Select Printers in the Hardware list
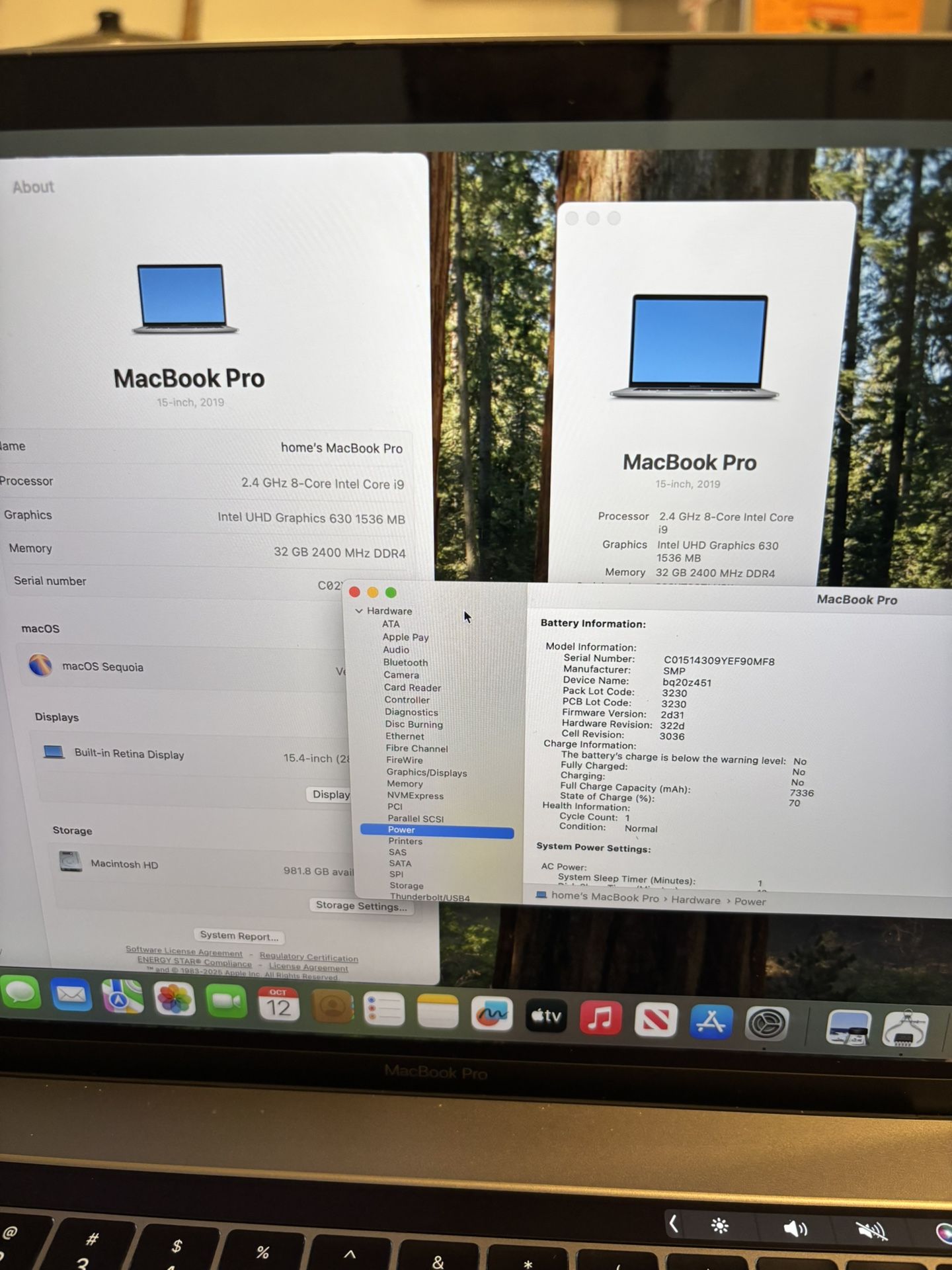This screenshot has height=1270, width=952. click(x=405, y=841)
